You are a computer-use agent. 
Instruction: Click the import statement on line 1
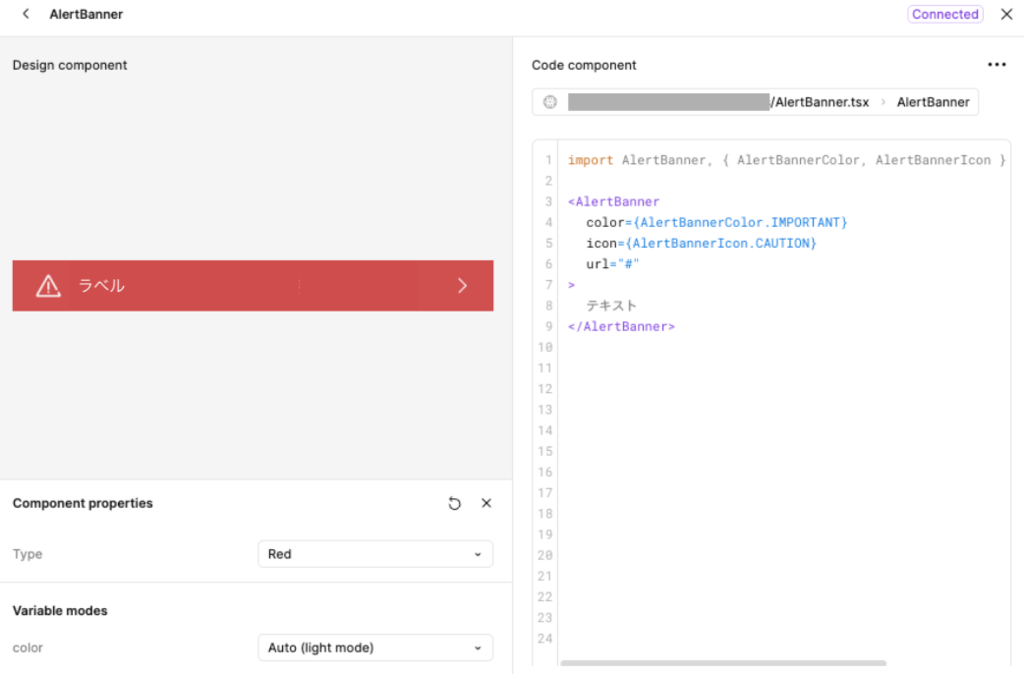click(786, 160)
